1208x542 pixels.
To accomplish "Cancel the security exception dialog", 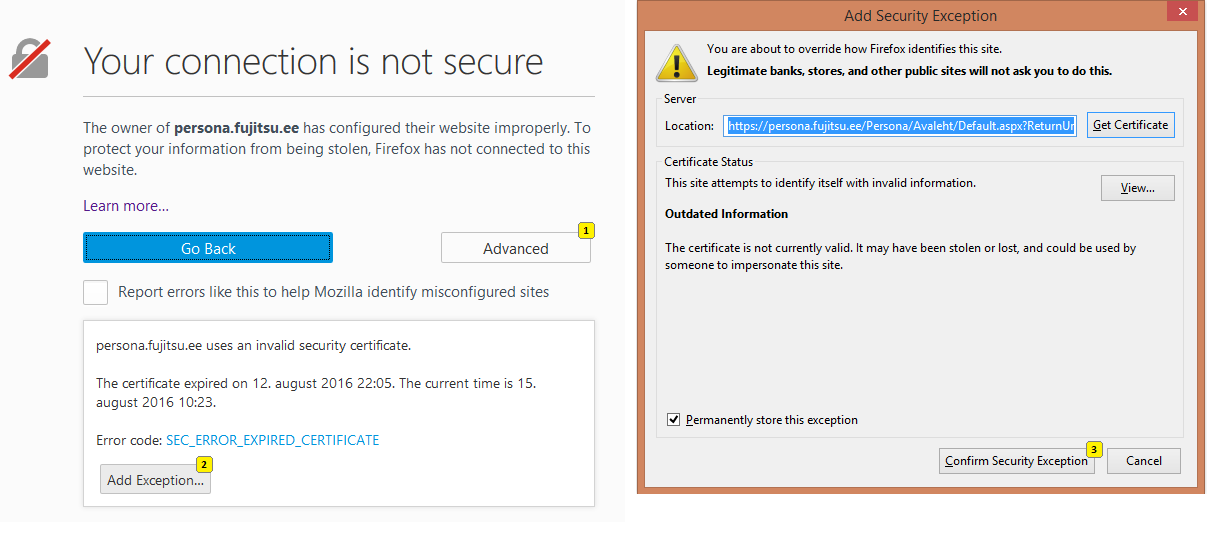I will [1143, 461].
